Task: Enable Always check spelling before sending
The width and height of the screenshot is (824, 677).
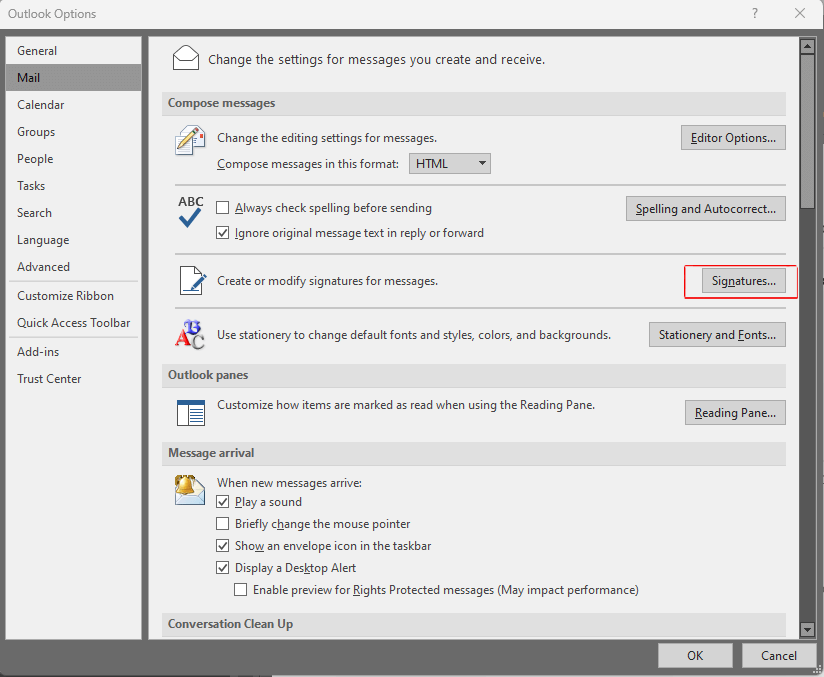Action: coord(222,208)
